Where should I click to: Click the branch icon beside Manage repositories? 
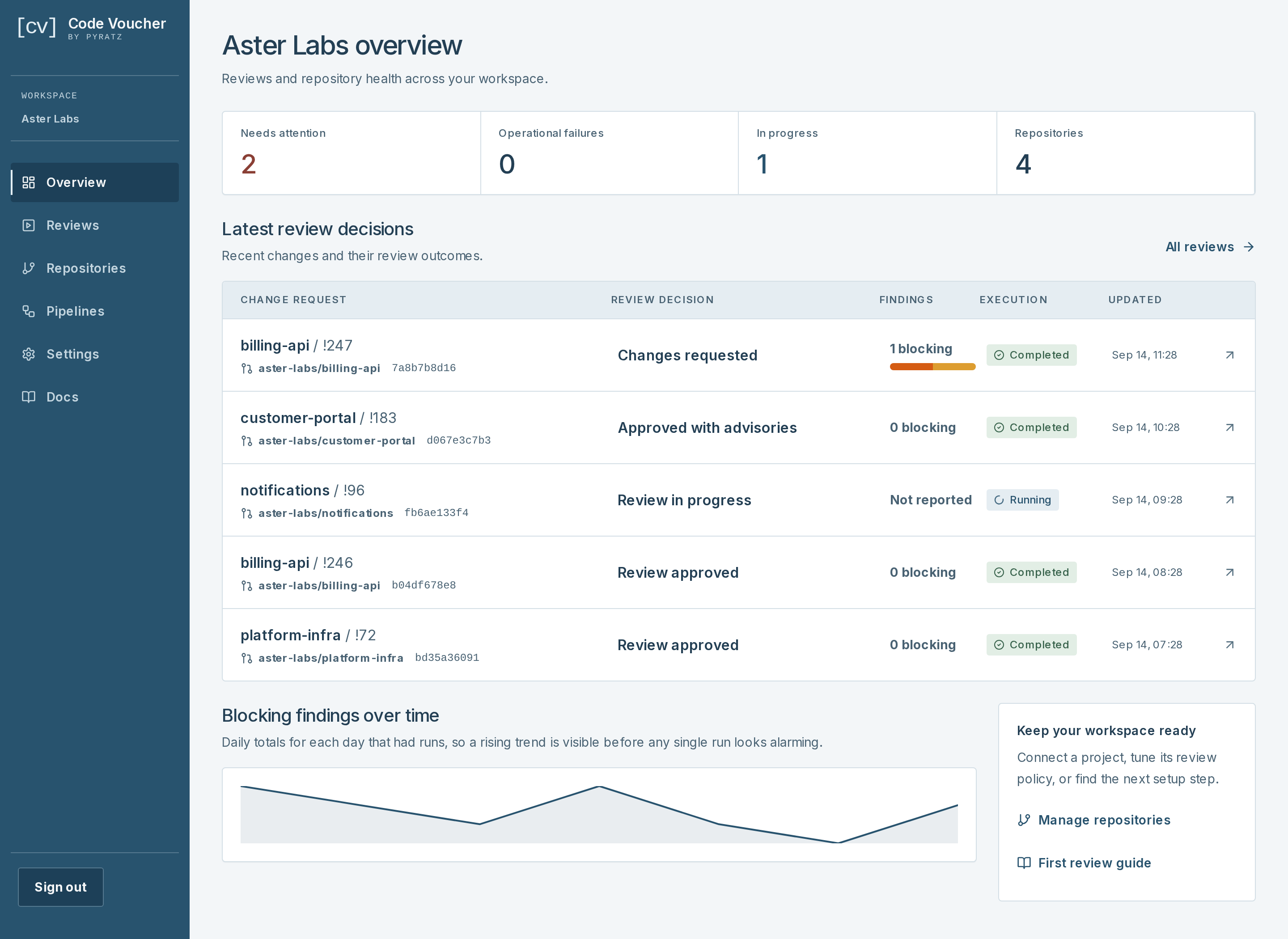[1024, 820]
